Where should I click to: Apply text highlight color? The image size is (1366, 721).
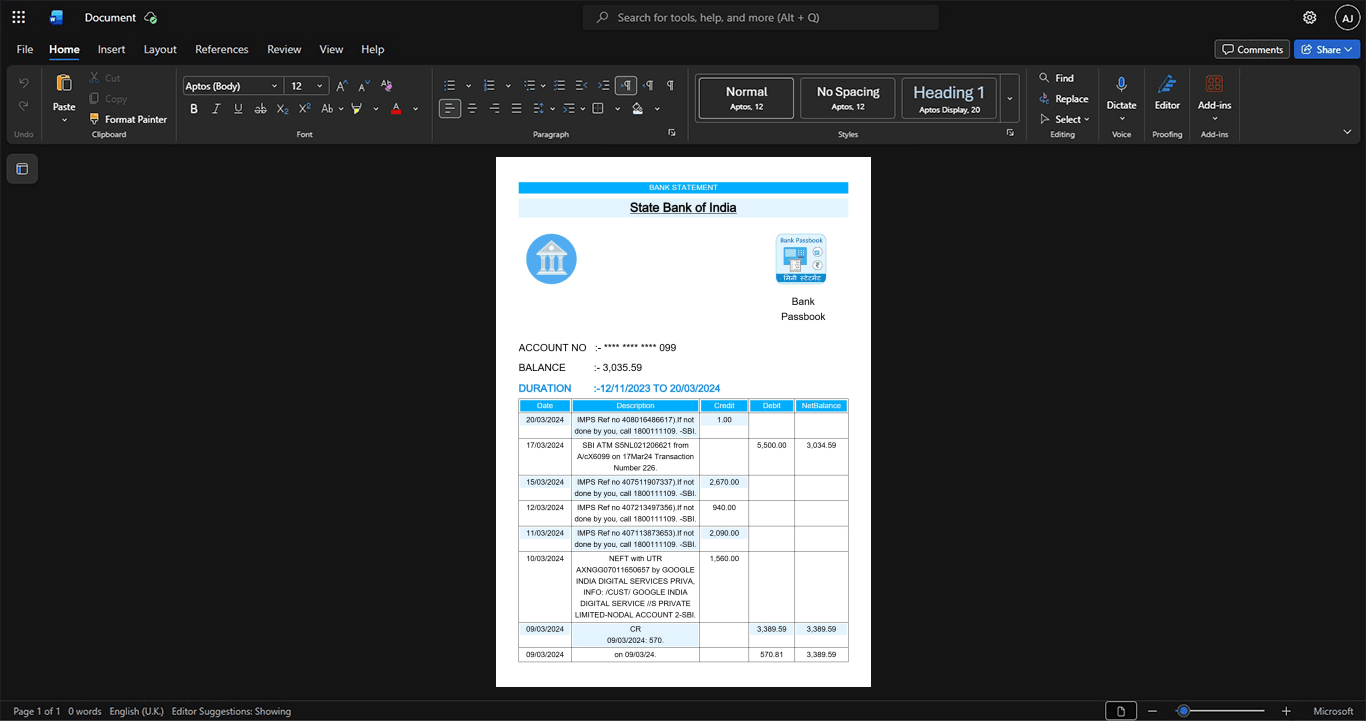(x=357, y=109)
